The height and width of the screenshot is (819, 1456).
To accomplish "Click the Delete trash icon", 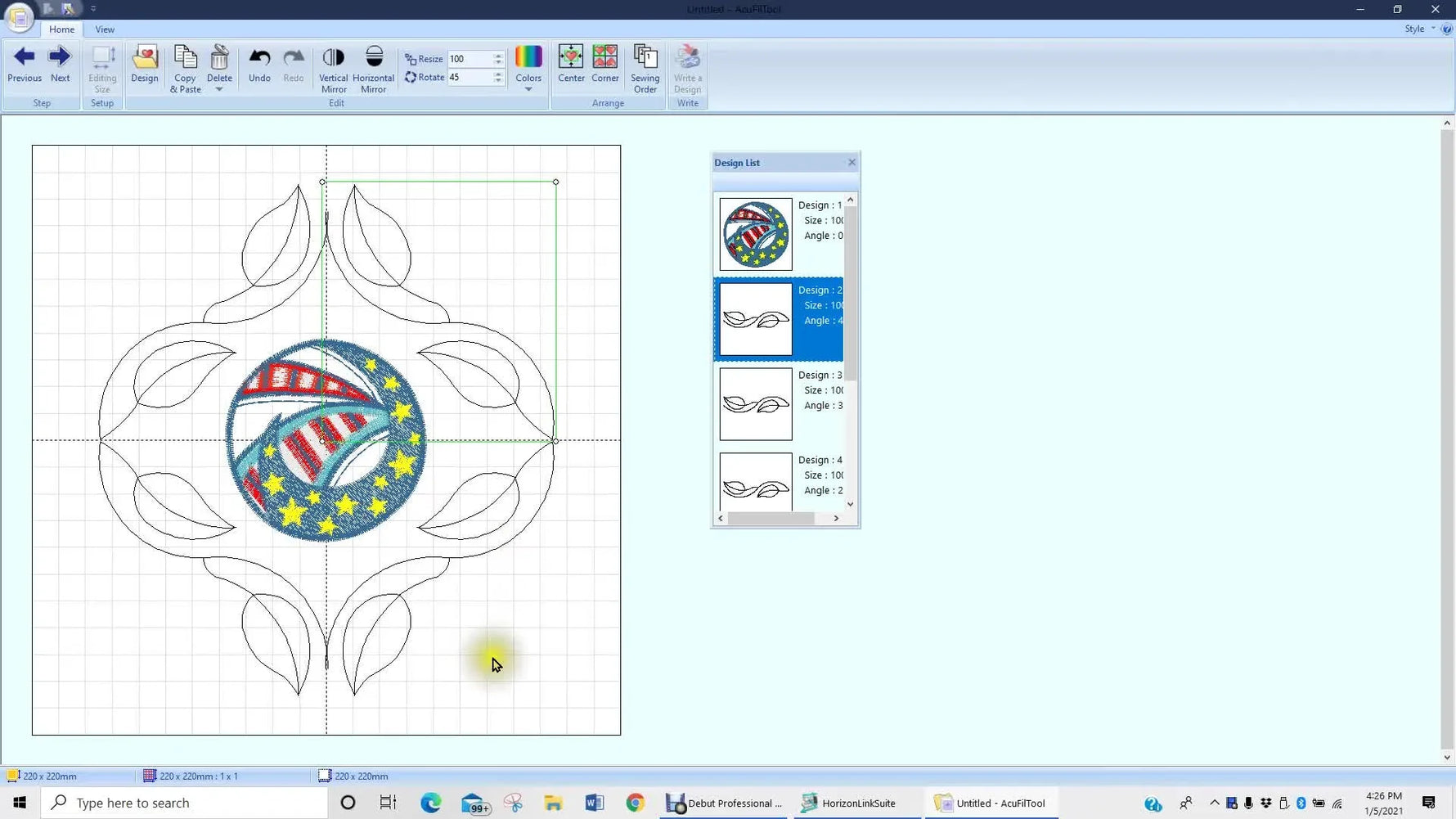I will point(219,58).
